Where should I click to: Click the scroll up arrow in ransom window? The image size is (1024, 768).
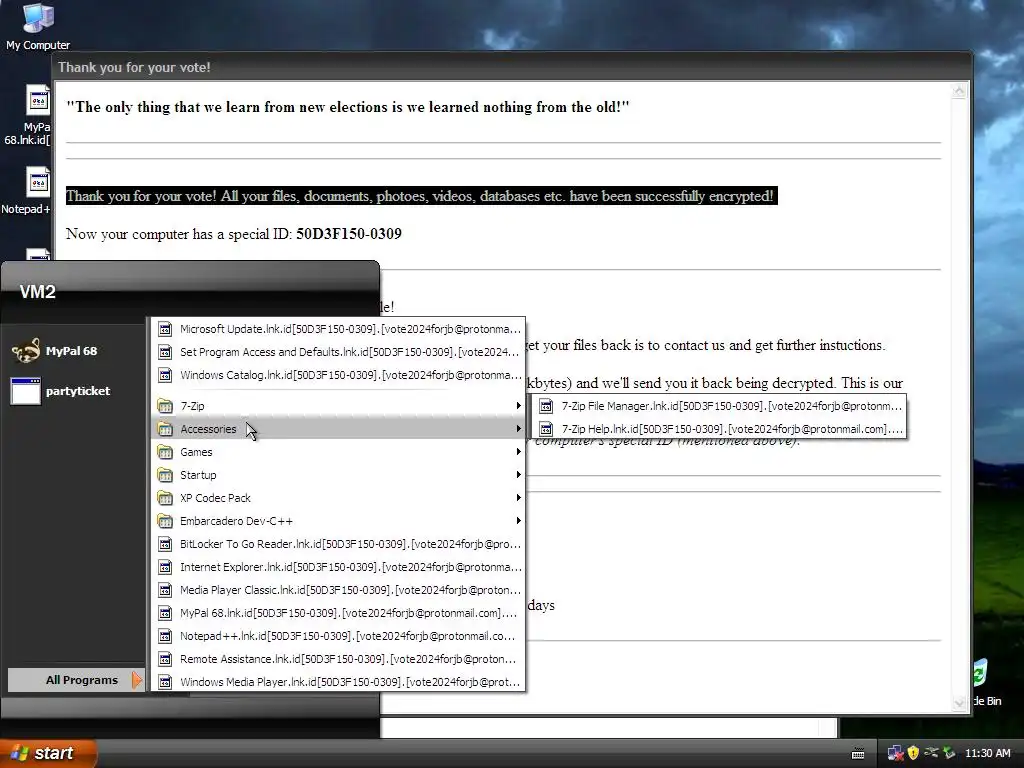tap(959, 91)
